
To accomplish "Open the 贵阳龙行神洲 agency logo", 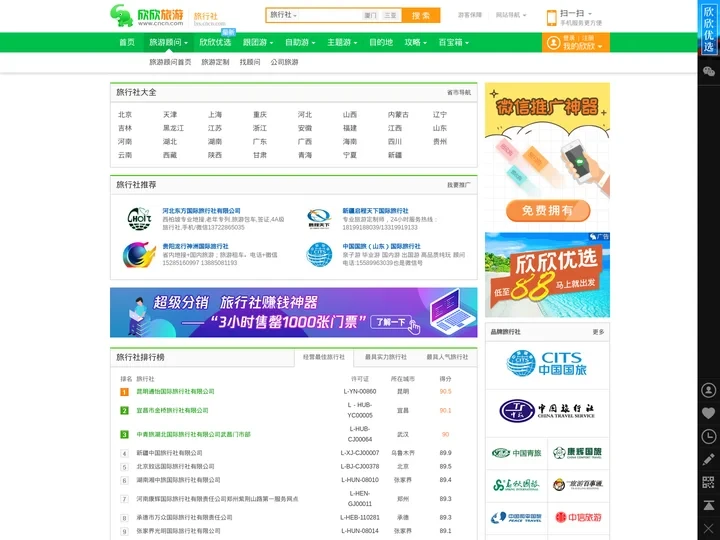I will coord(139,254).
